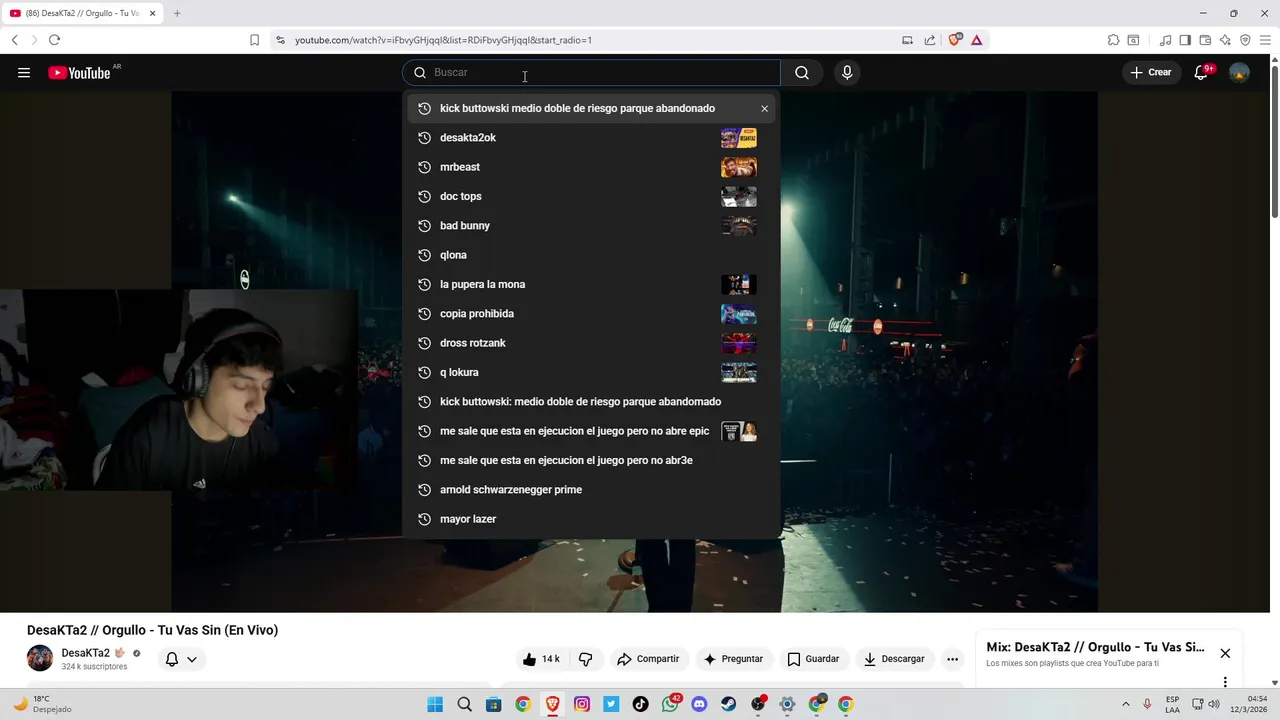Dislike the video with thumbs down
The image size is (1280, 720).
click(x=586, y=659)
